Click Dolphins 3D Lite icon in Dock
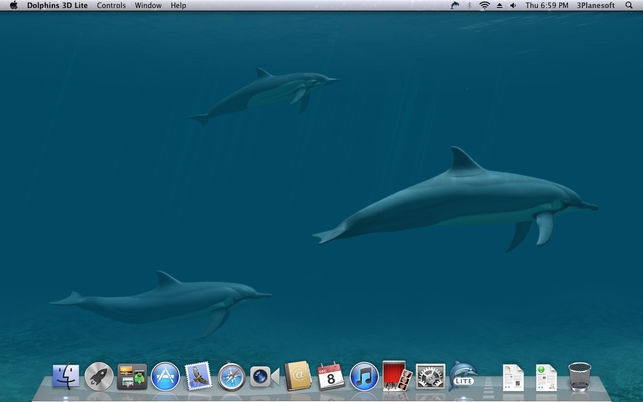 463,376
